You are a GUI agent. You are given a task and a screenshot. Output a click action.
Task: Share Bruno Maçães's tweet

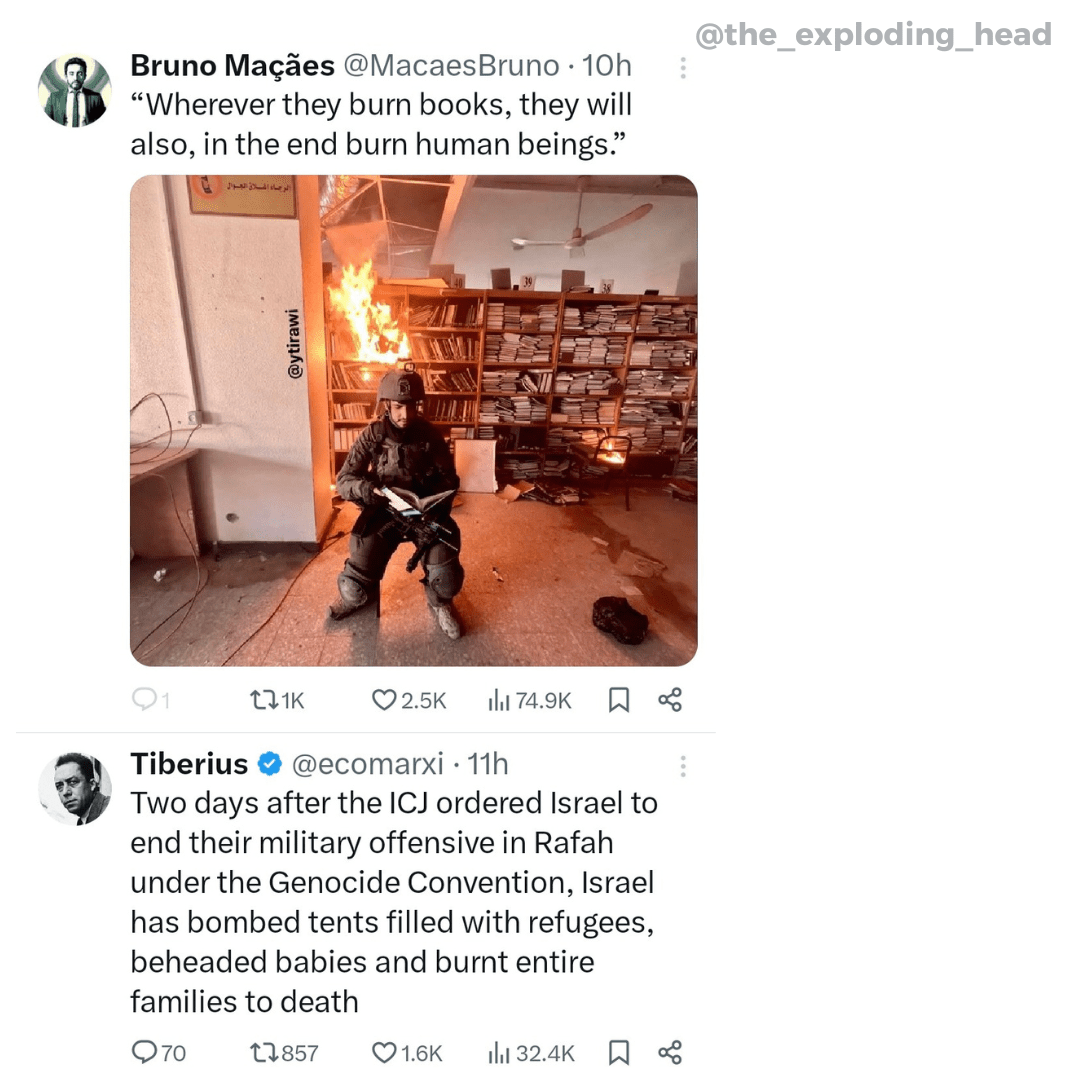tap(670, 701)
